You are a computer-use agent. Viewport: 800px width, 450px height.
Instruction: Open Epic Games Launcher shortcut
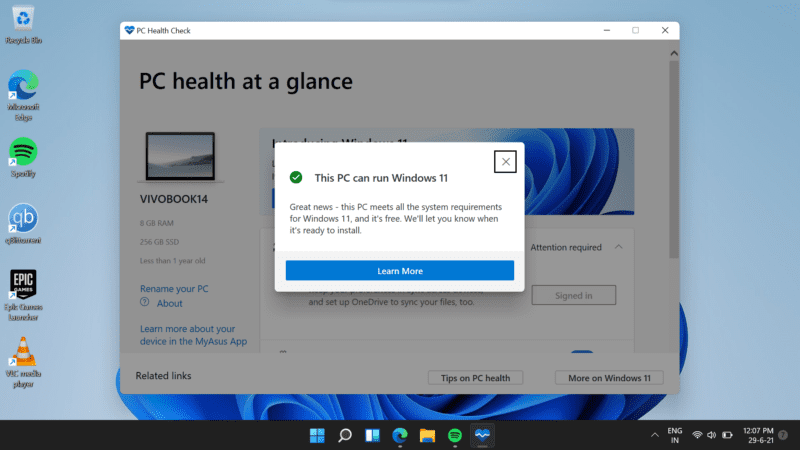point(23,295)
